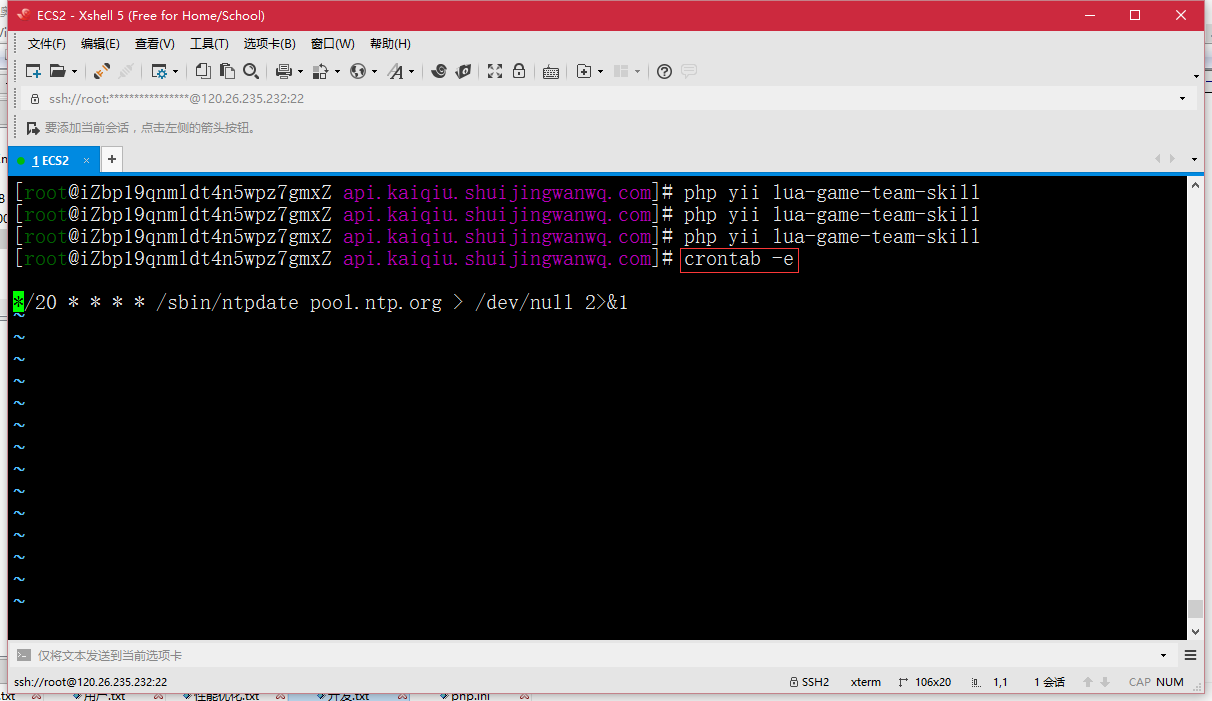The width and height of the screenshot is (1212, 701).
Task: Click the Open session folder icon
Action: [x=57, y=71]
